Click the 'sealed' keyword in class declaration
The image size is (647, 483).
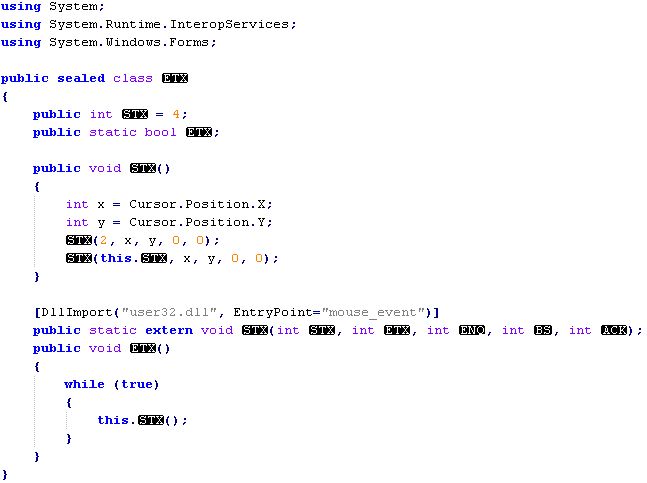tap(81, 78)
